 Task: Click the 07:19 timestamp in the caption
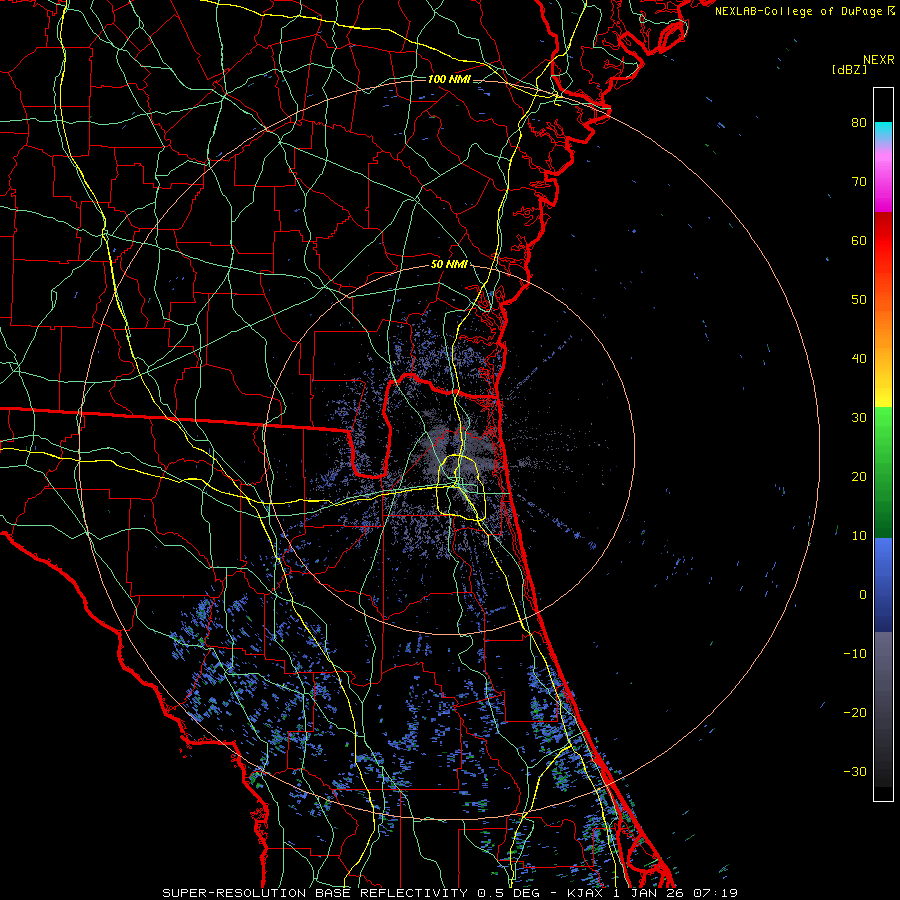[x=715, y=893]
